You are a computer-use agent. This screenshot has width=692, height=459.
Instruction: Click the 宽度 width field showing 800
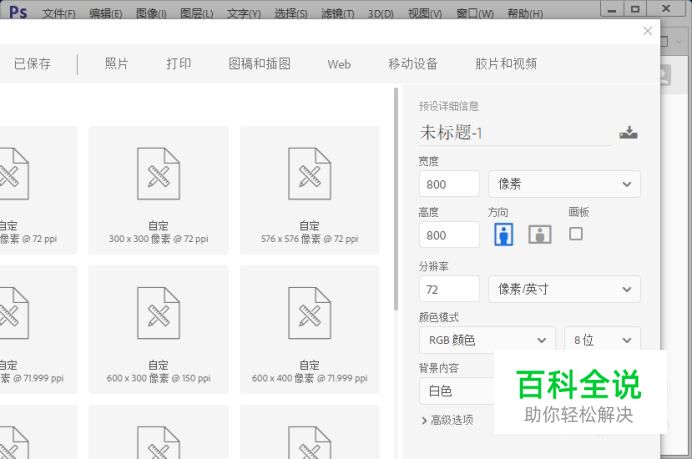click(x=449, y=184)
